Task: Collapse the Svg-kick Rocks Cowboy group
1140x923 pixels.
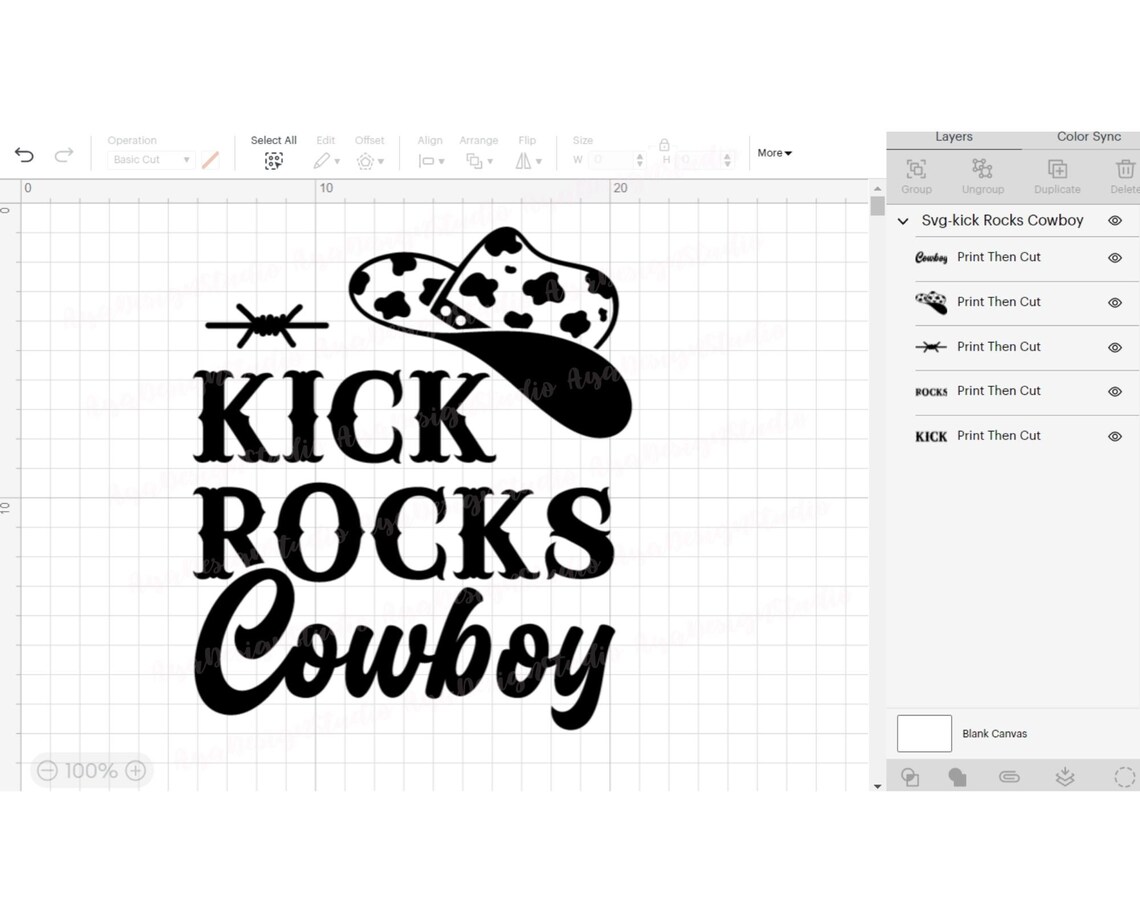Action: (x=903, y=221)
